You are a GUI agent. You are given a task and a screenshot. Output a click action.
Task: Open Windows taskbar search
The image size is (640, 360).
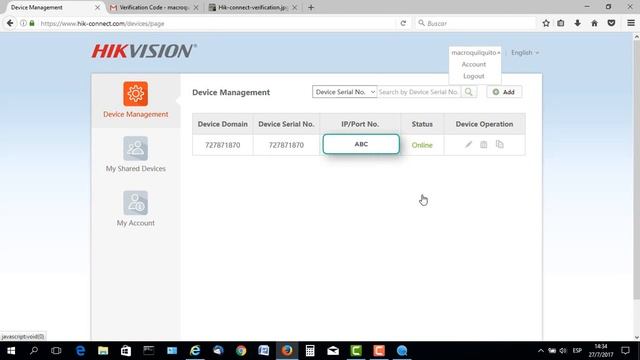coord(34,351)
